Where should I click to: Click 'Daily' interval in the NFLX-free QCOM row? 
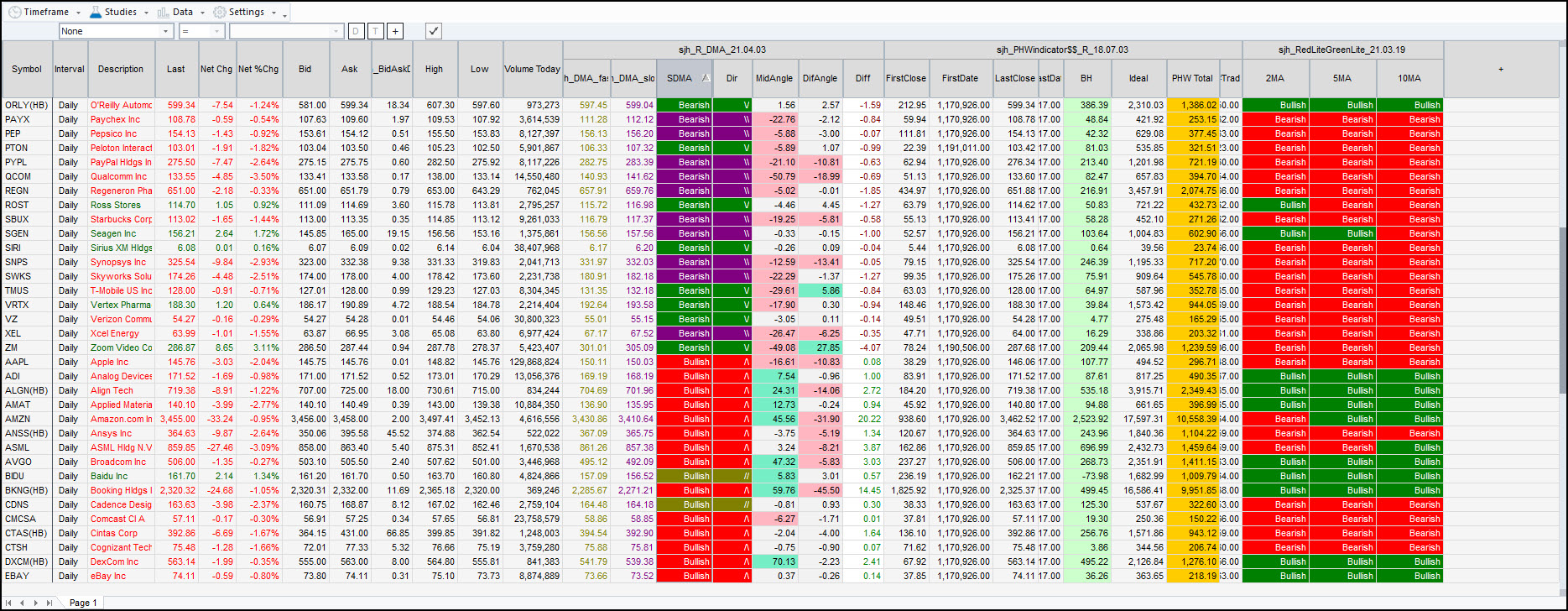70,176
